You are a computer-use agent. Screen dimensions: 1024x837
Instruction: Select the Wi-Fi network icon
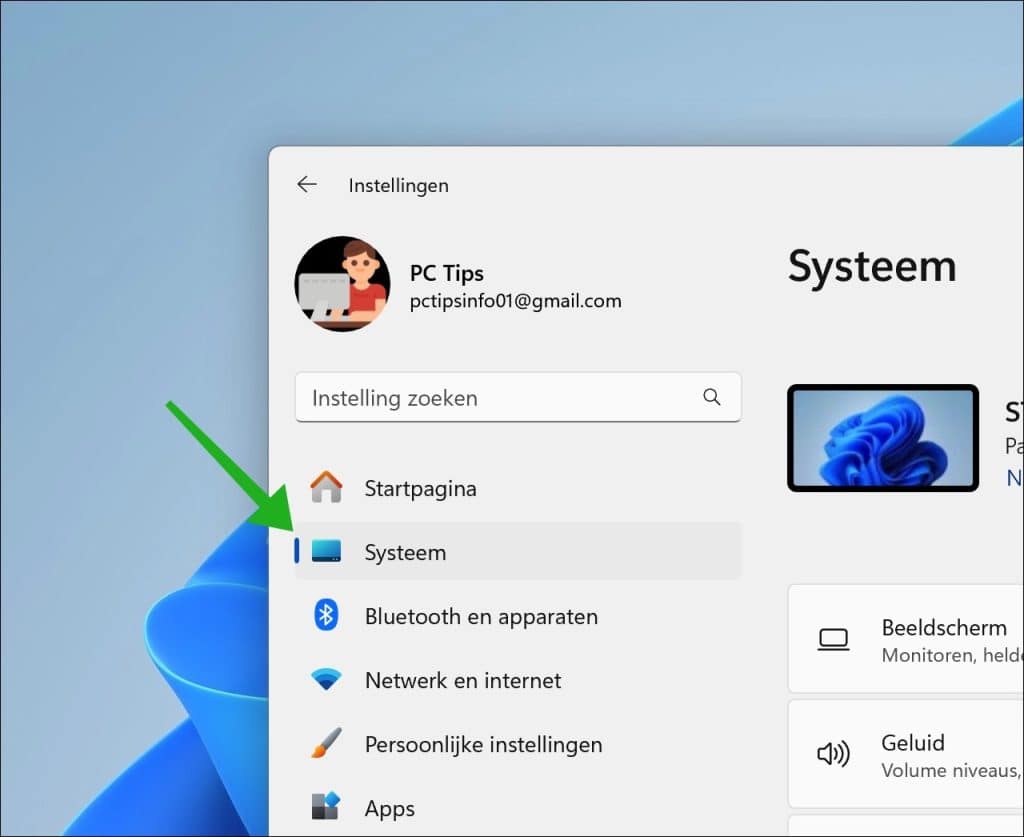tap(326, 679)
